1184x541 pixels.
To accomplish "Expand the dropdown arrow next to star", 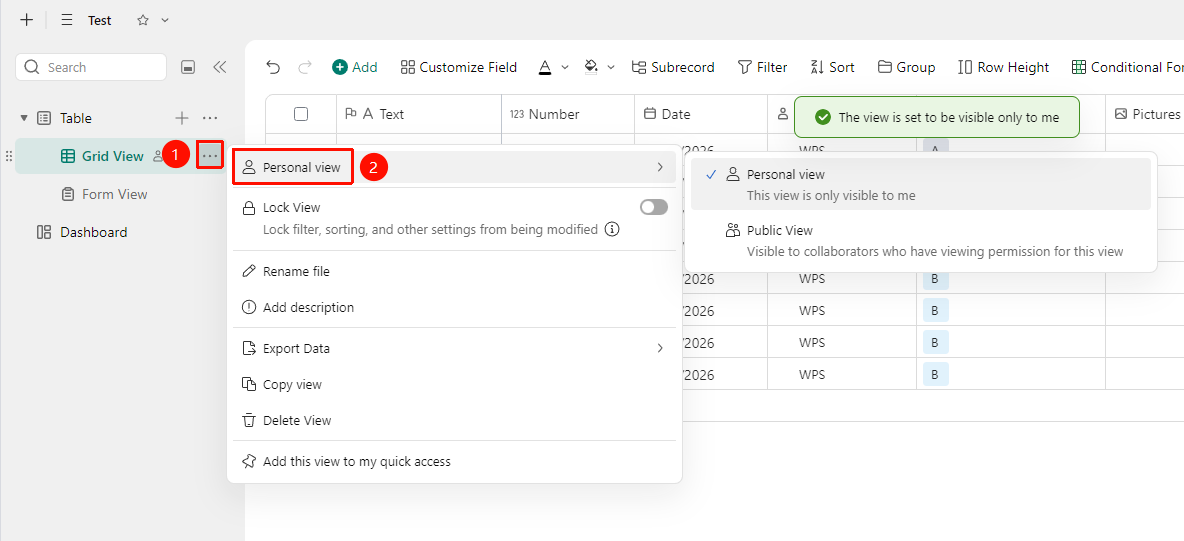I will (x=165, y=20).
